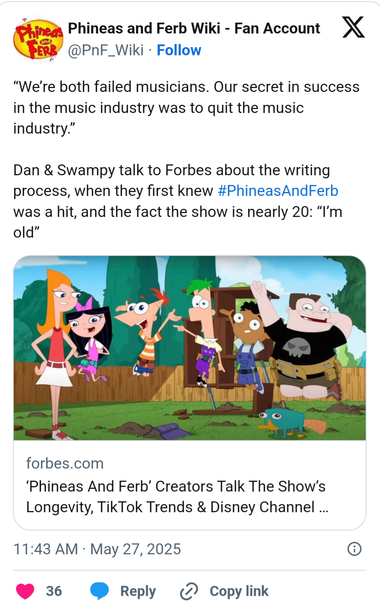Click the @PnF_Wiki handle

106,50
